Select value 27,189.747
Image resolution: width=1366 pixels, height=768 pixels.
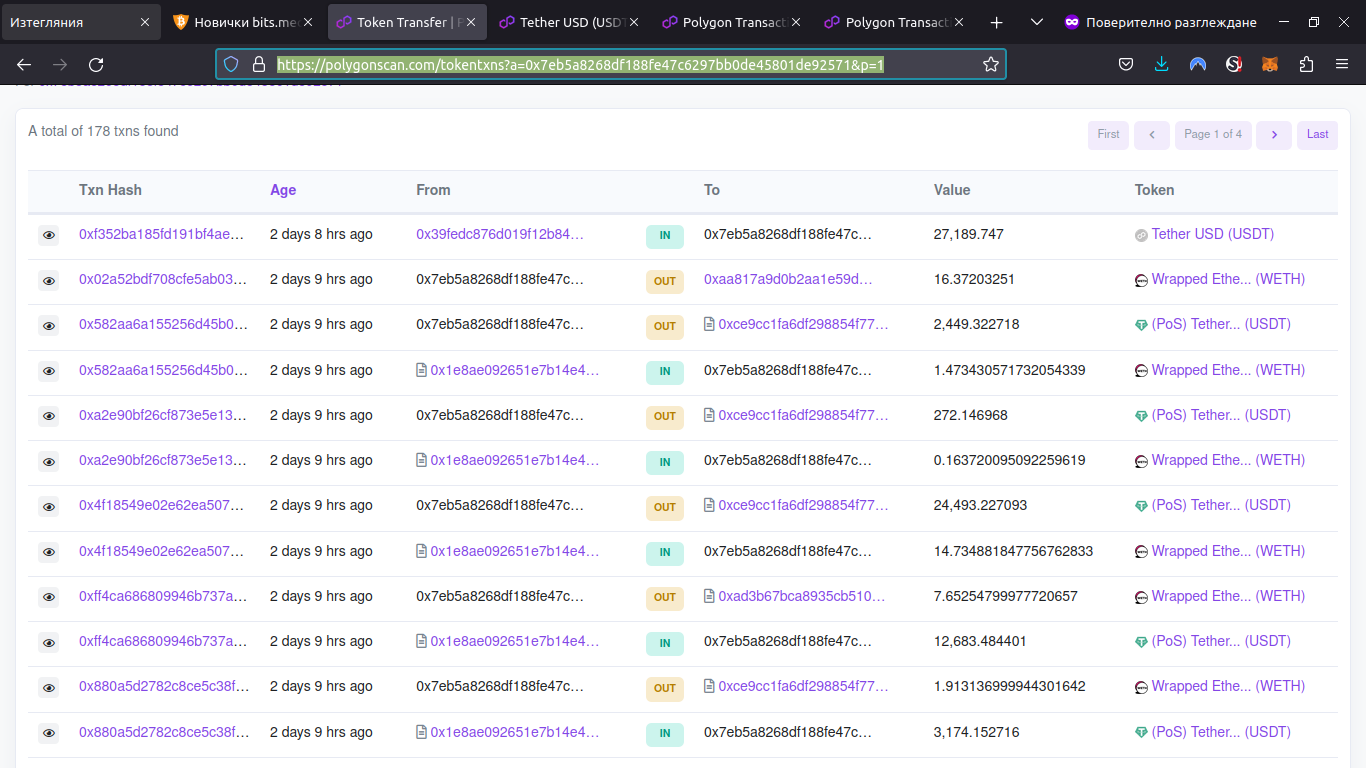coord(969,234)
